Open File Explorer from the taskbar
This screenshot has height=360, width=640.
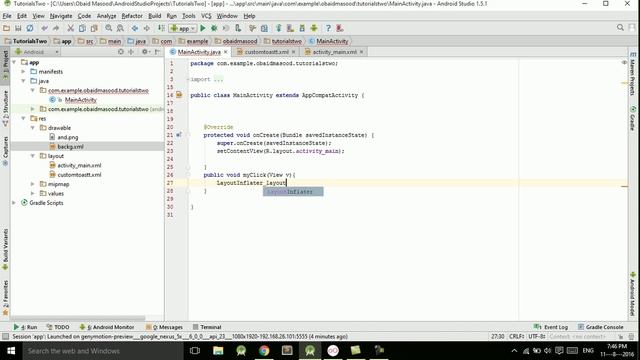pos(218,351)
